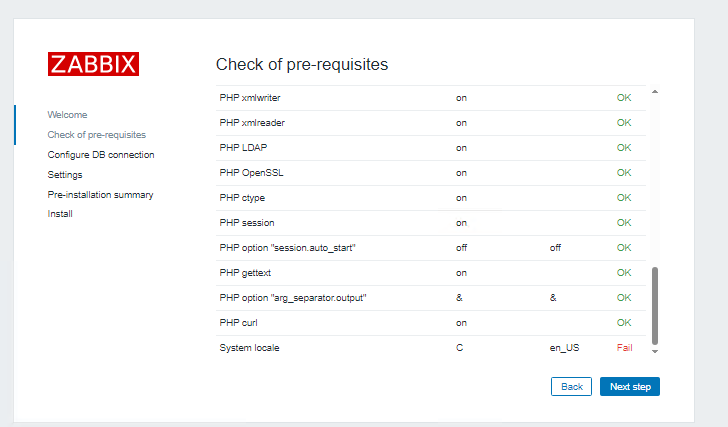Image resolution: width=728 pixels, height=427 pixels.
Task: Click the Back button
Action: pos(571,386)
